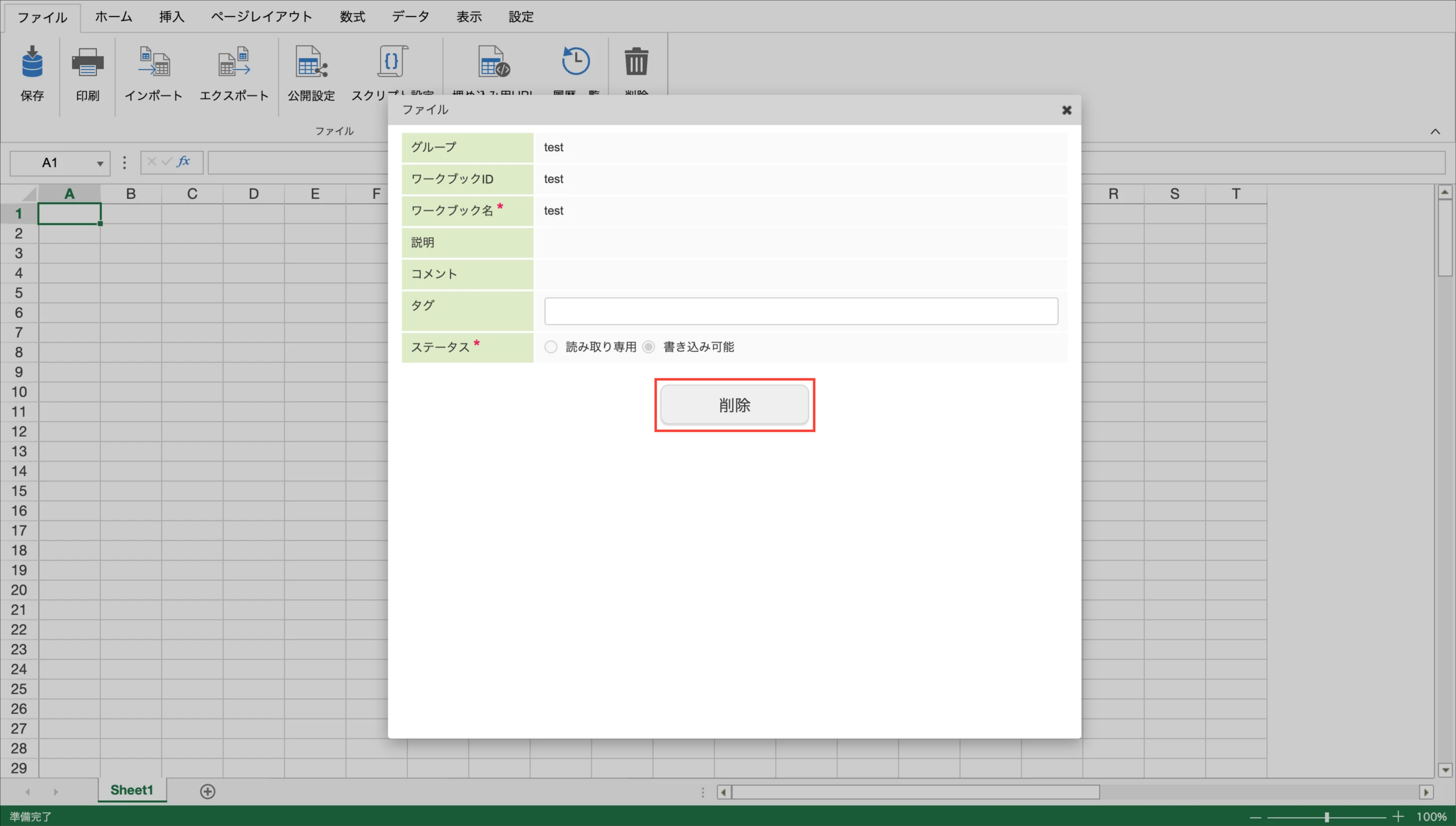Collapse the ribbon with chevron arrow

click(1434, 132)
